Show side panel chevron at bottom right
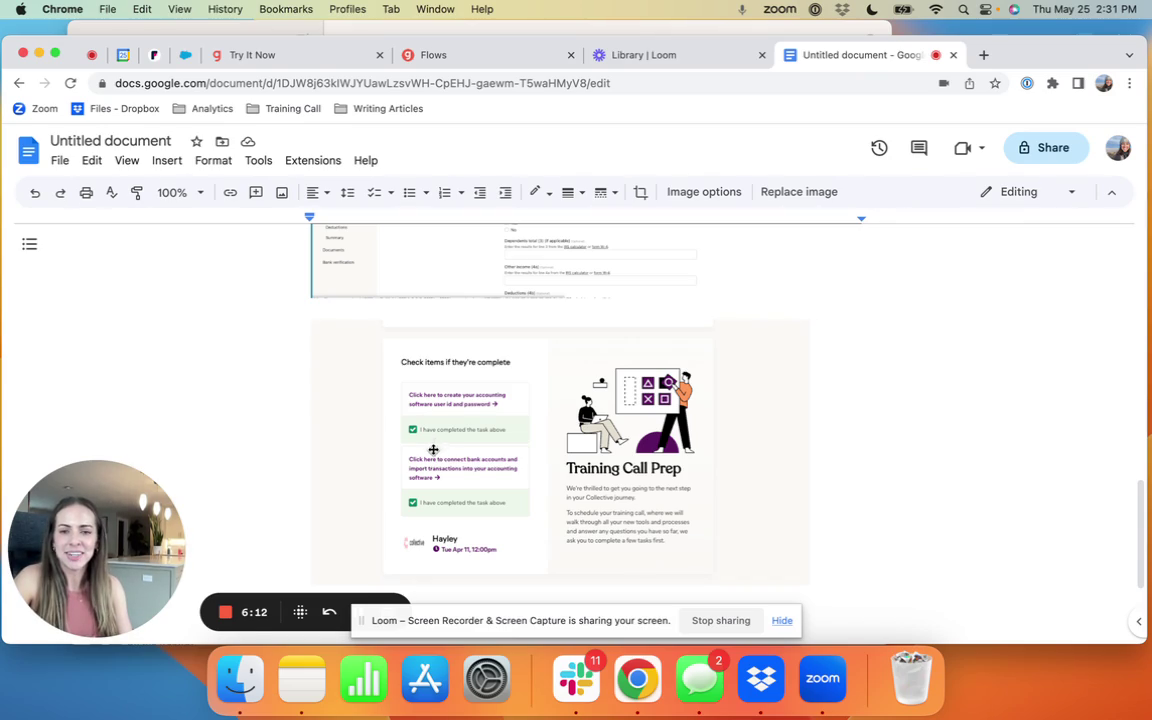Image resolution: width=1152 pixels, height=720 pixels. pos(1139,622)
